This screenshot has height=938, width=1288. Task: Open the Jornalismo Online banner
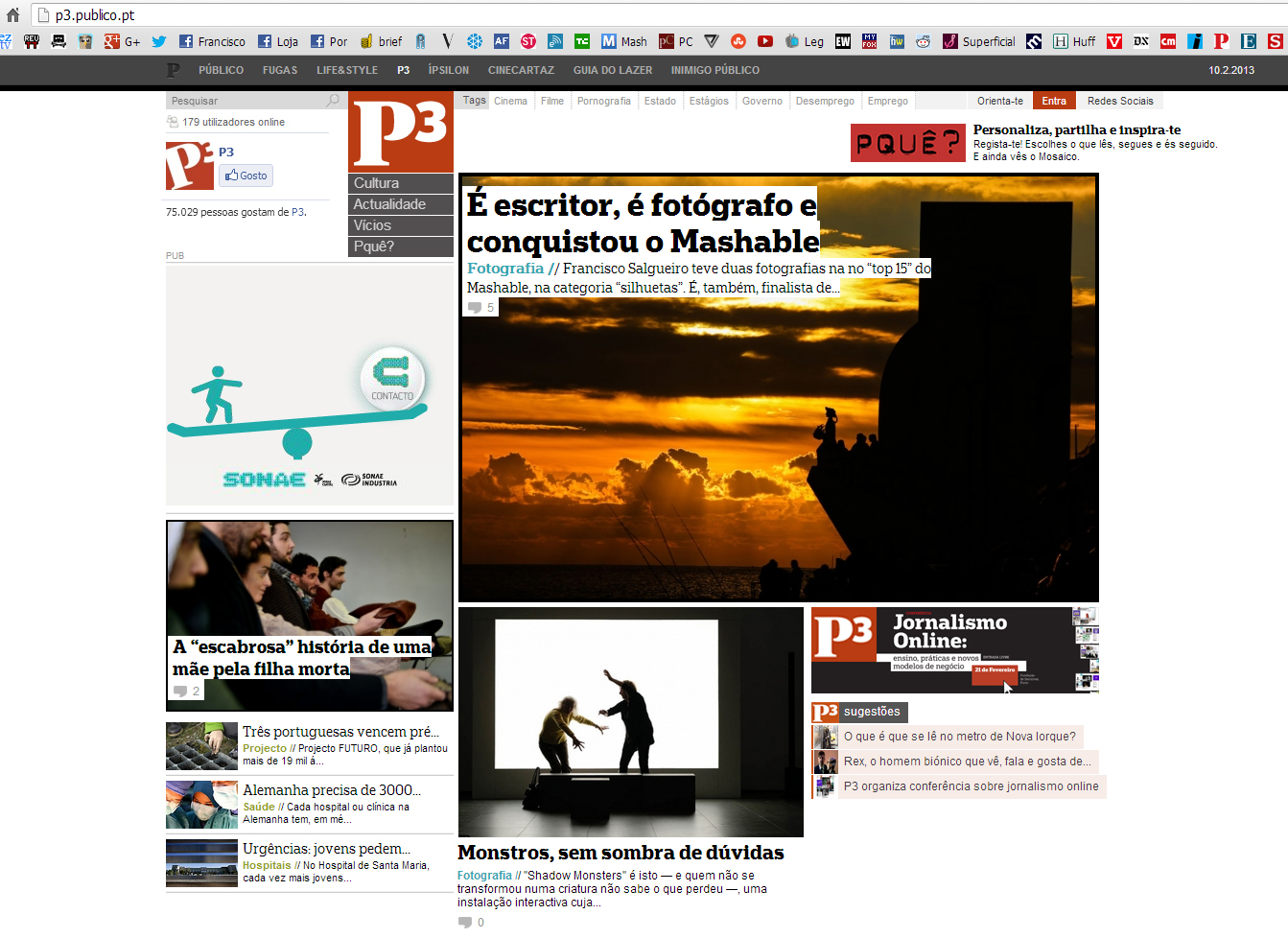coord(954,650)
